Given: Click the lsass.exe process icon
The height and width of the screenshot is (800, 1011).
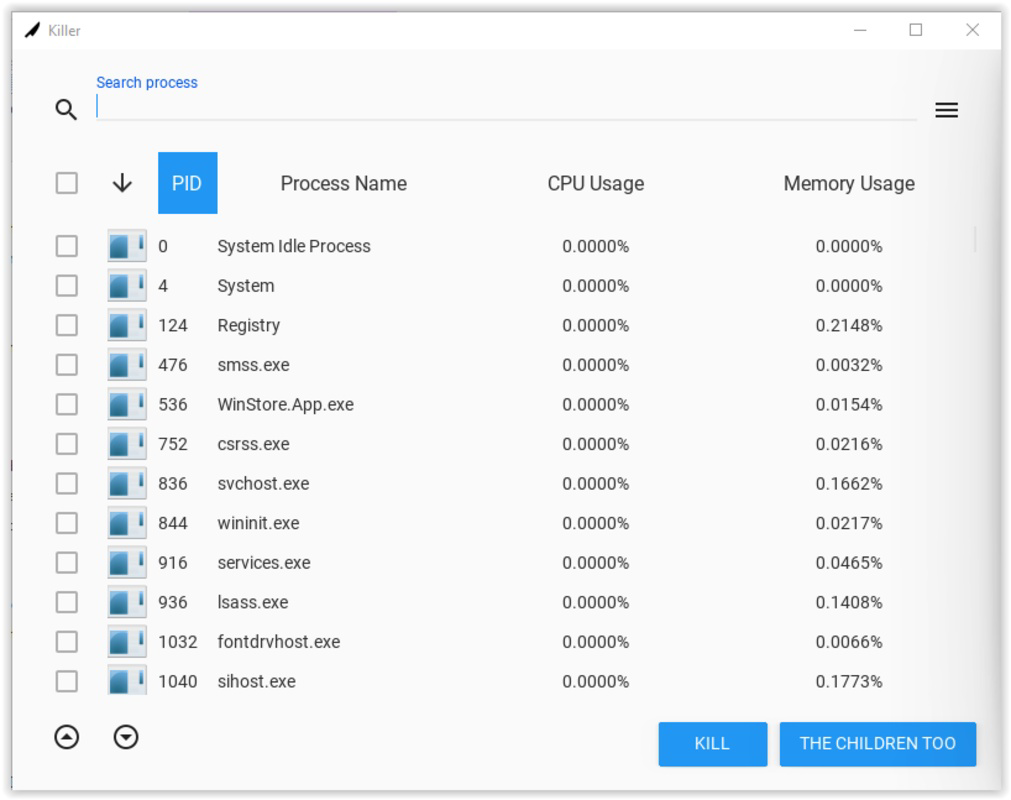Looking at the screenshot, I should tap(126, 602).
